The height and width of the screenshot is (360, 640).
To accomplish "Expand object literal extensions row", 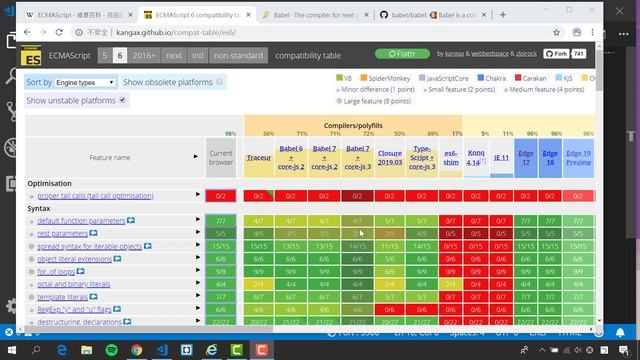I will click(x=198, y=257).
